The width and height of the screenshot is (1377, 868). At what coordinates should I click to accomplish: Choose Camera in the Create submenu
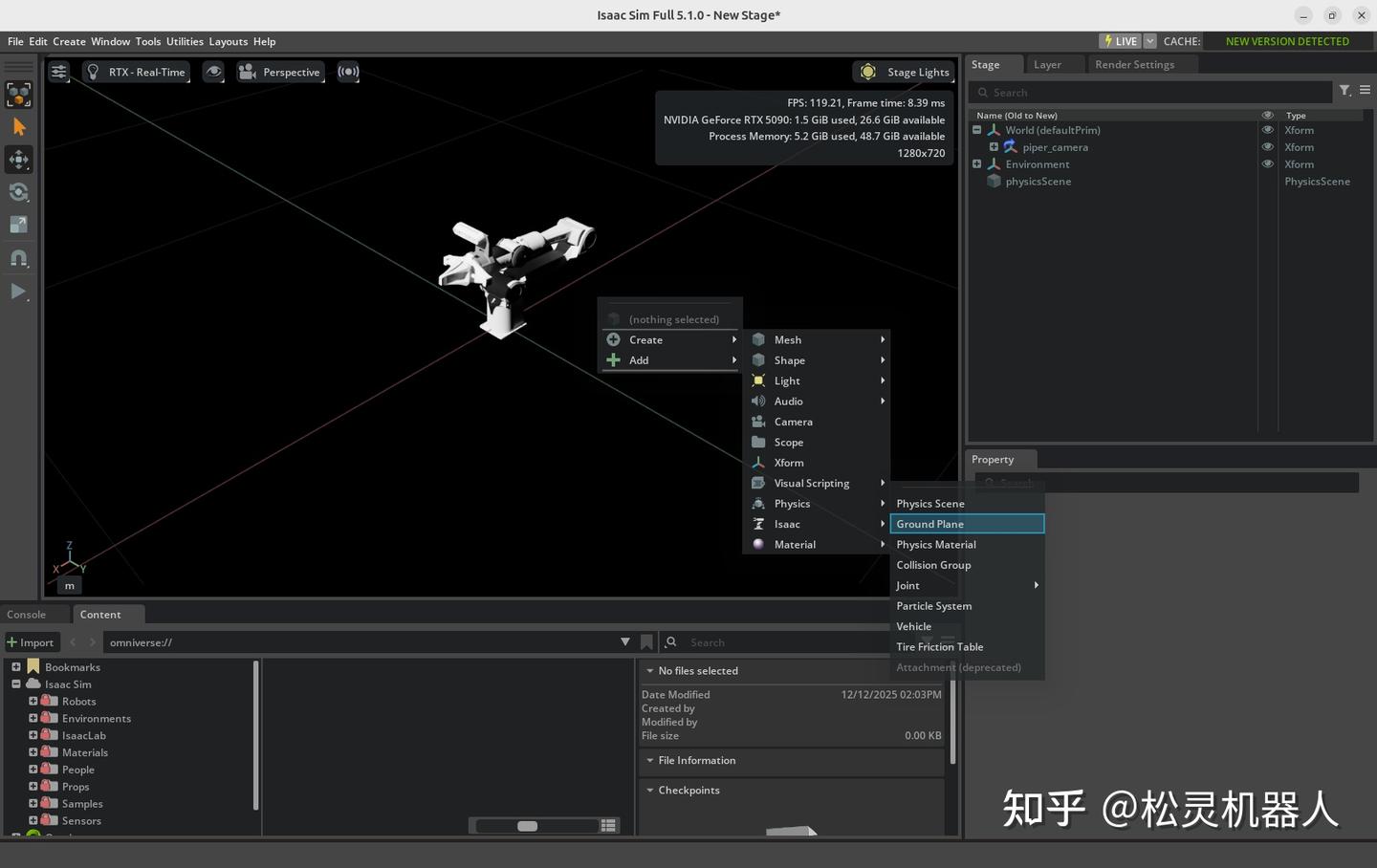point(817,422)
